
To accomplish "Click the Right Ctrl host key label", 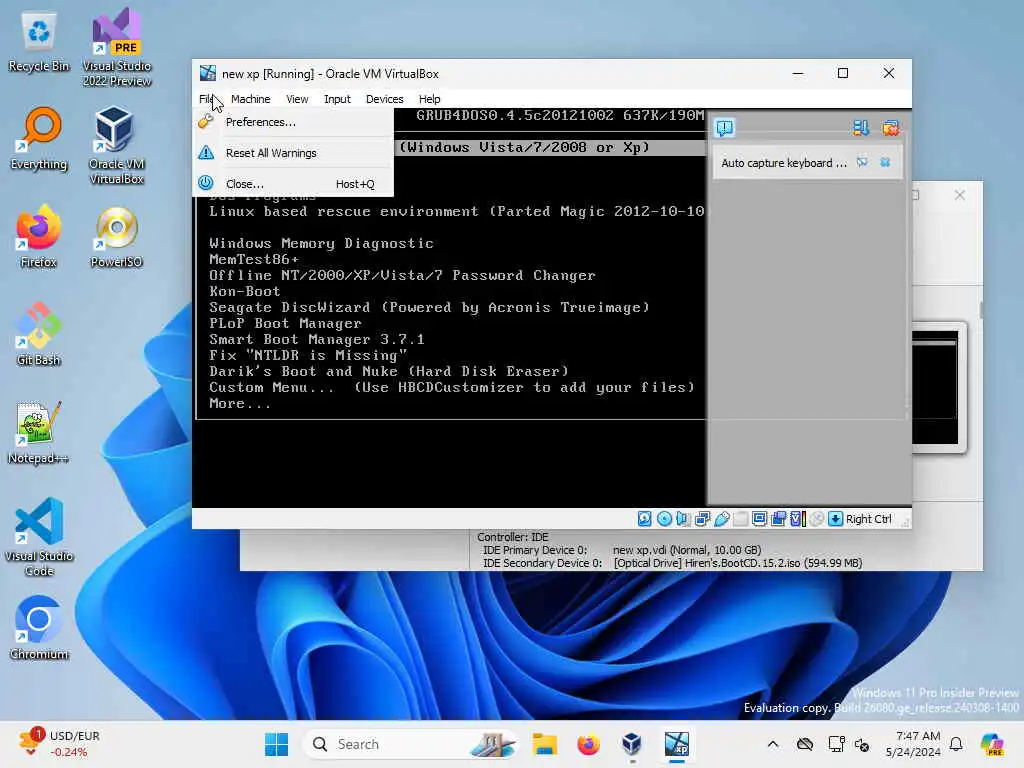I will [869, 519].
